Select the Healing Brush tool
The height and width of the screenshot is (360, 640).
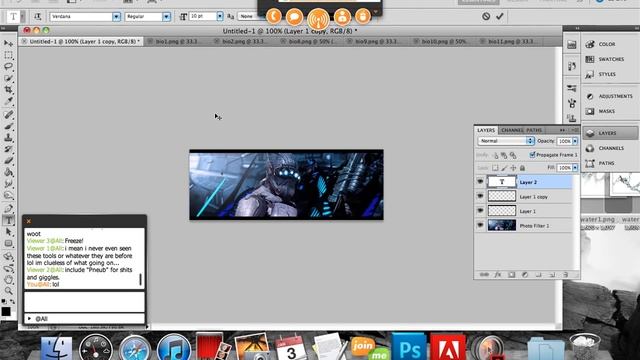9,115
